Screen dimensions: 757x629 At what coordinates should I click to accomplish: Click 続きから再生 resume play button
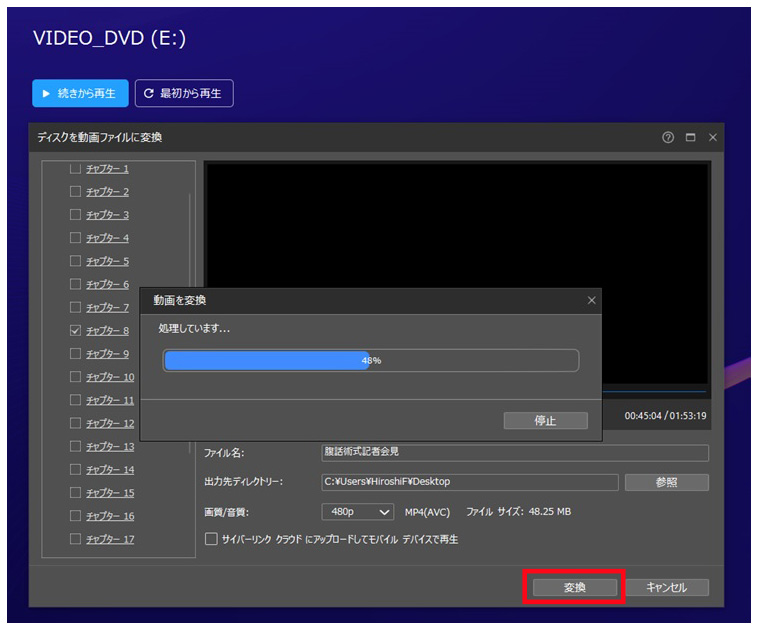pyautogui.click(x=80, y=94)
